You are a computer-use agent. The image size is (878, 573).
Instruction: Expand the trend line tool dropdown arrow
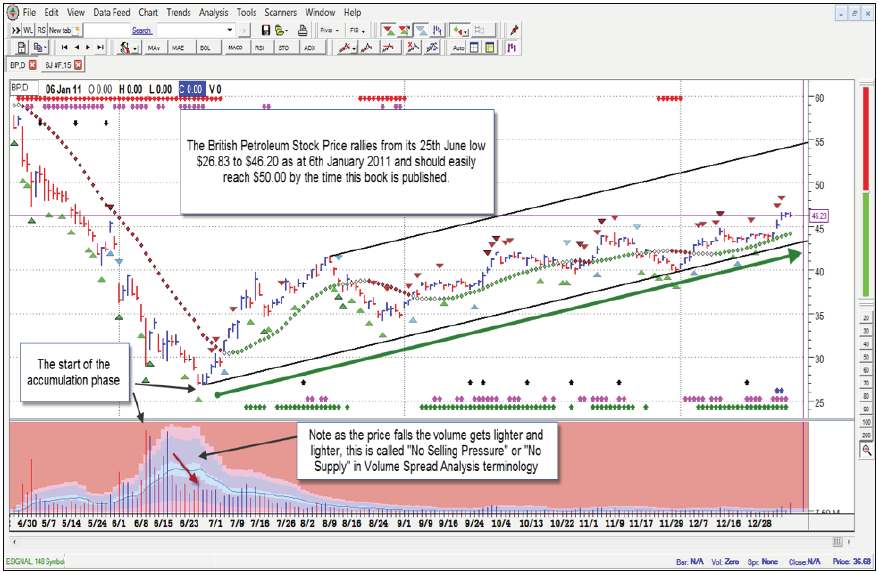[355, 49]
